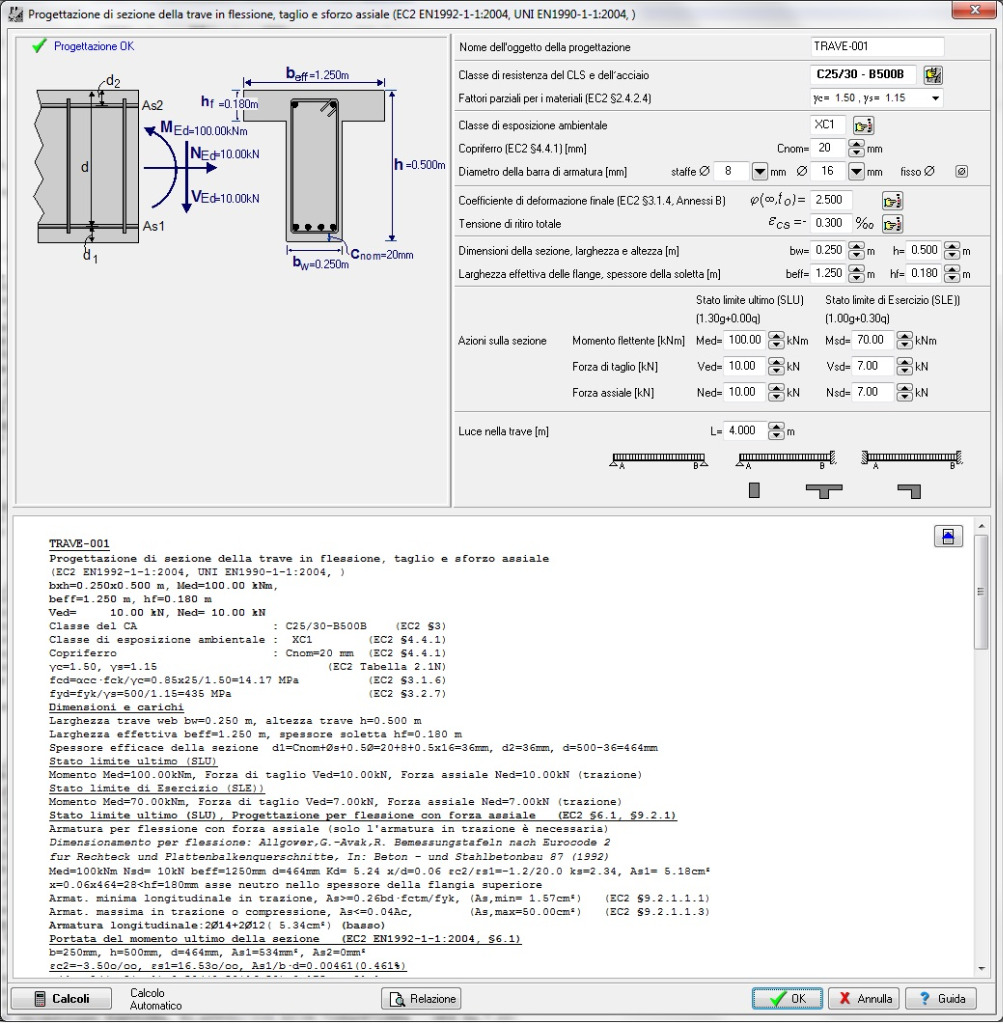Click the report panel save icon
This screenshot has width=1003, height=1024.
948,537
